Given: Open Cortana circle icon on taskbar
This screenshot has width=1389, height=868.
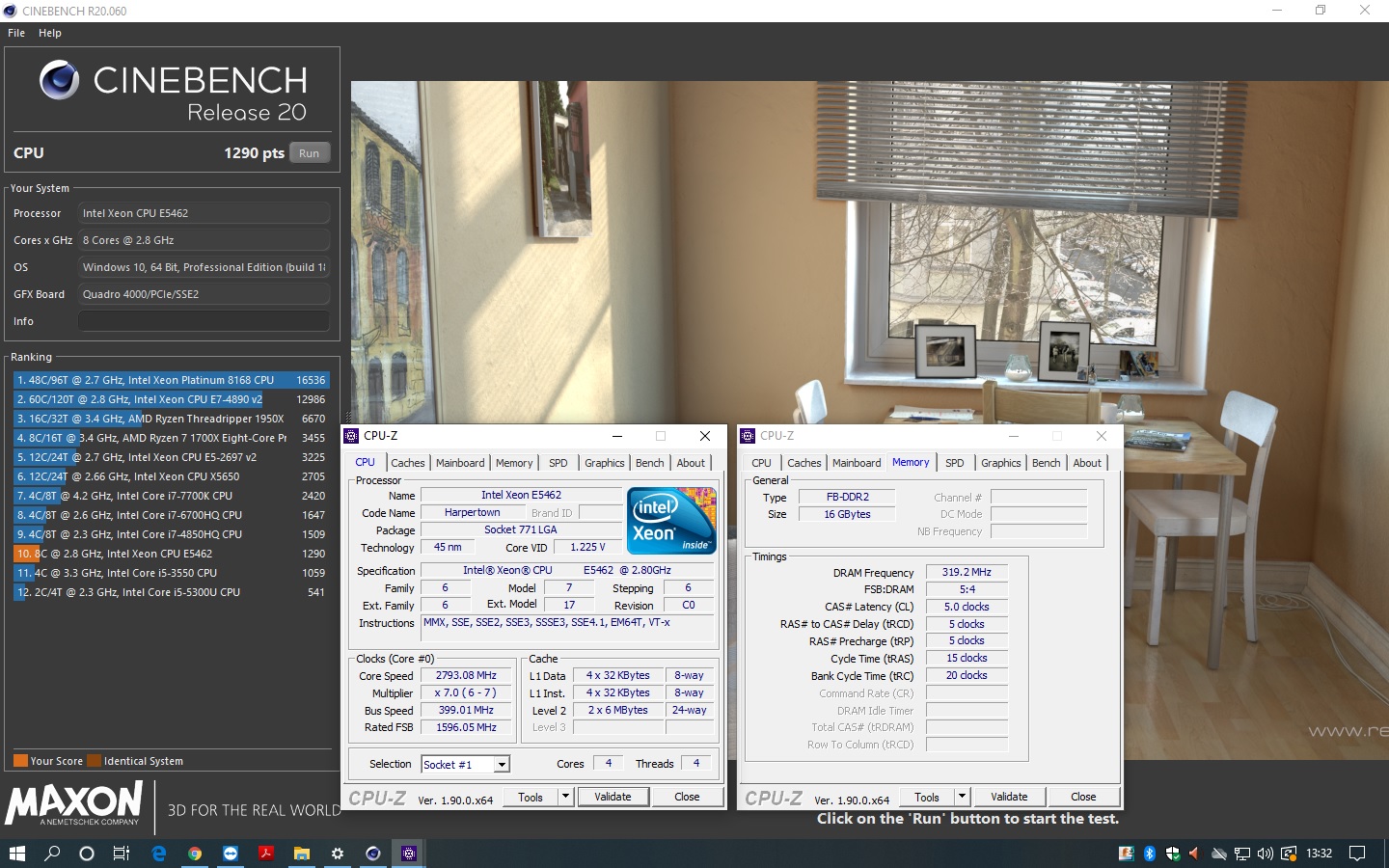Looking at the screenshot, I should [x=87, y=854].
